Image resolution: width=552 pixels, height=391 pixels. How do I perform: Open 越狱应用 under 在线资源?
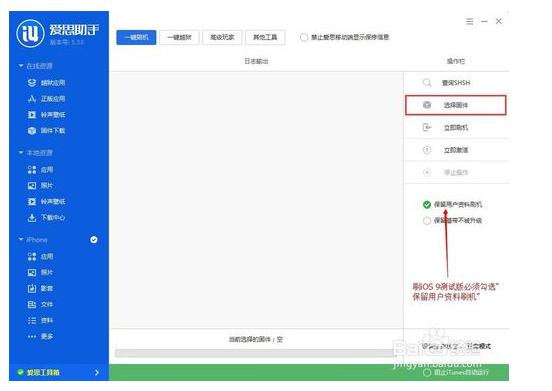coord(46,83)
